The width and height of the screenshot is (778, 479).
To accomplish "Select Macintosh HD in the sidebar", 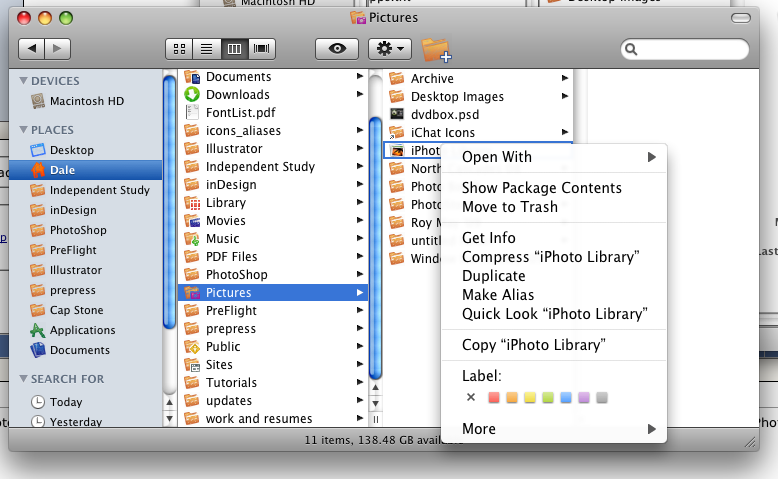I will click(x=86, y=101).
